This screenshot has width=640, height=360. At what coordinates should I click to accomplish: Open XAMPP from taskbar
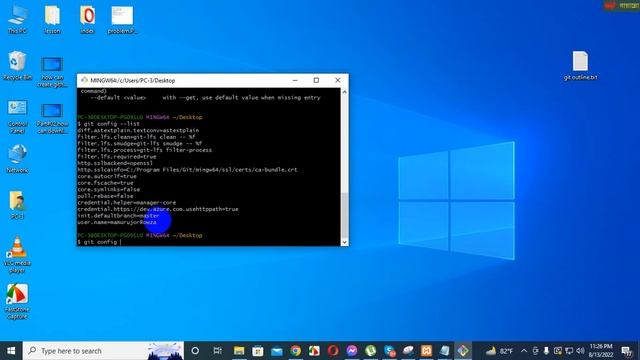[x=427, y=351]
